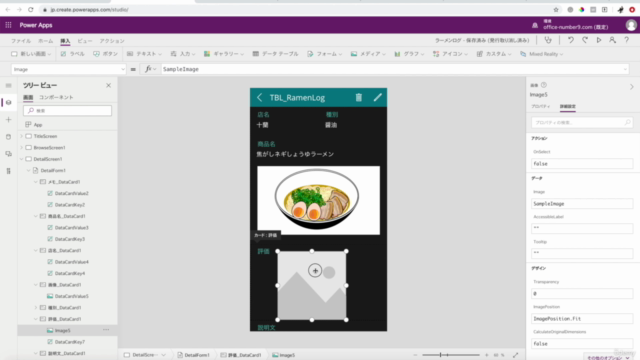Select DataCardValue5 in the tree view
Screen dimensions: 640x360
71,296
